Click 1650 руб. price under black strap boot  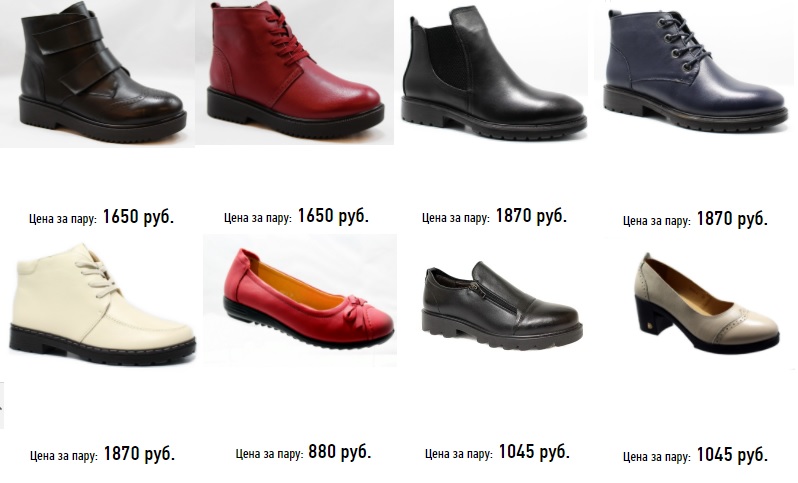[x=138, y=217]
